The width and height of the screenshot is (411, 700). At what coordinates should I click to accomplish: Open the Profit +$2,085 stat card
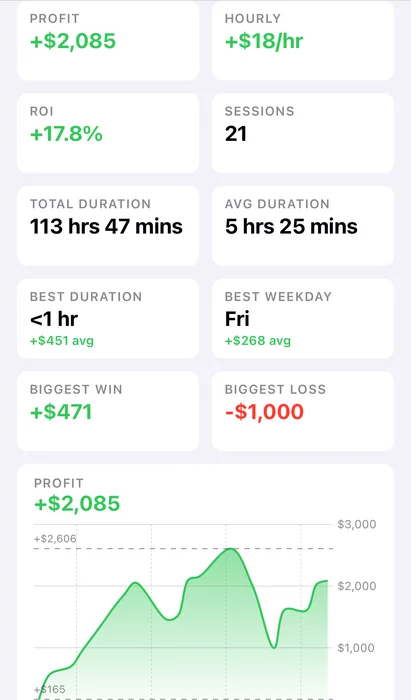tap(108, 41)
